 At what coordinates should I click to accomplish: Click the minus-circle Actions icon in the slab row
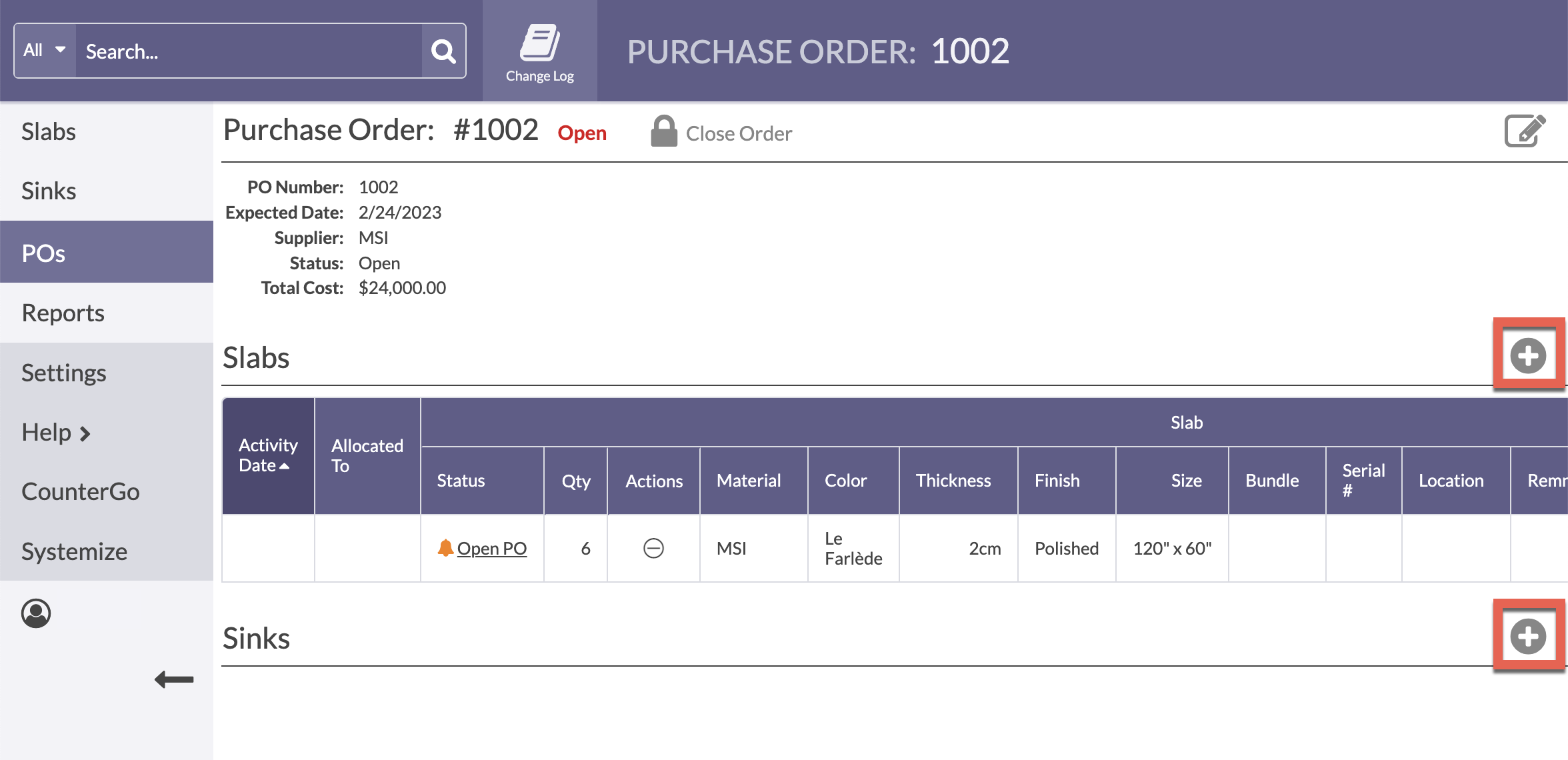[653, 548]
